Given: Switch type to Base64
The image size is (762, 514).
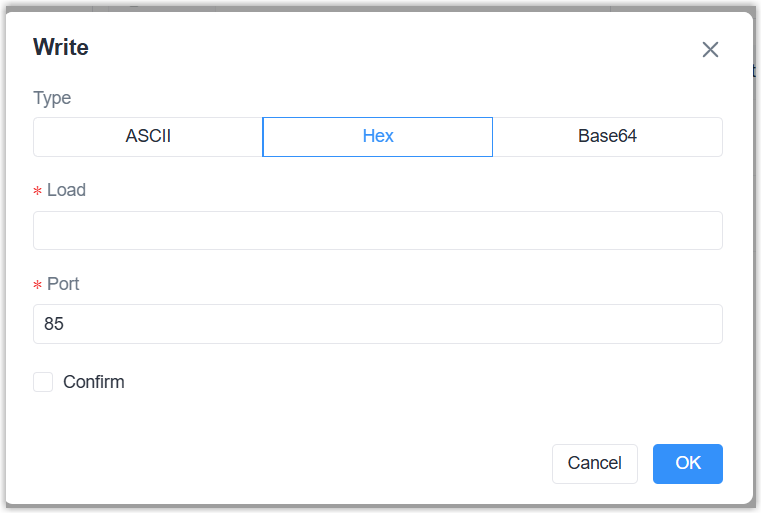Looking at the screenshot, I should 607,137.
